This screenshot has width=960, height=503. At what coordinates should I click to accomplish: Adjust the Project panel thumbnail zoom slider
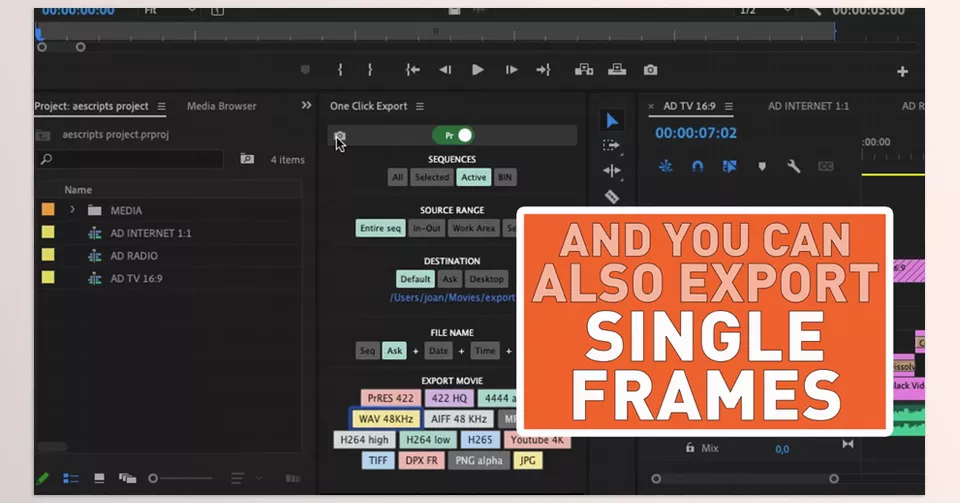[x=181, y=479]
